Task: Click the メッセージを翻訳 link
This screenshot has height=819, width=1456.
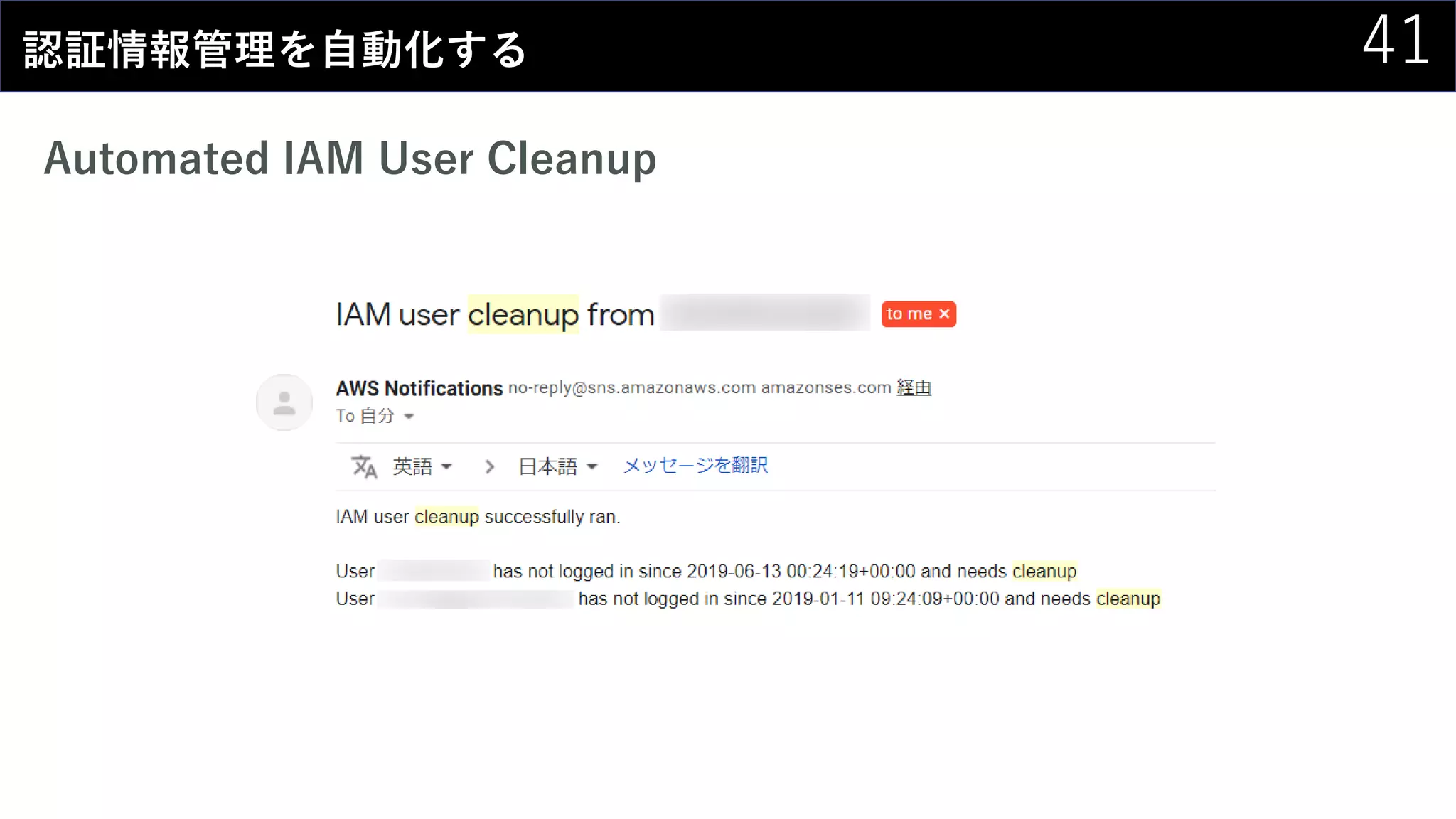Action: point(695,466)
